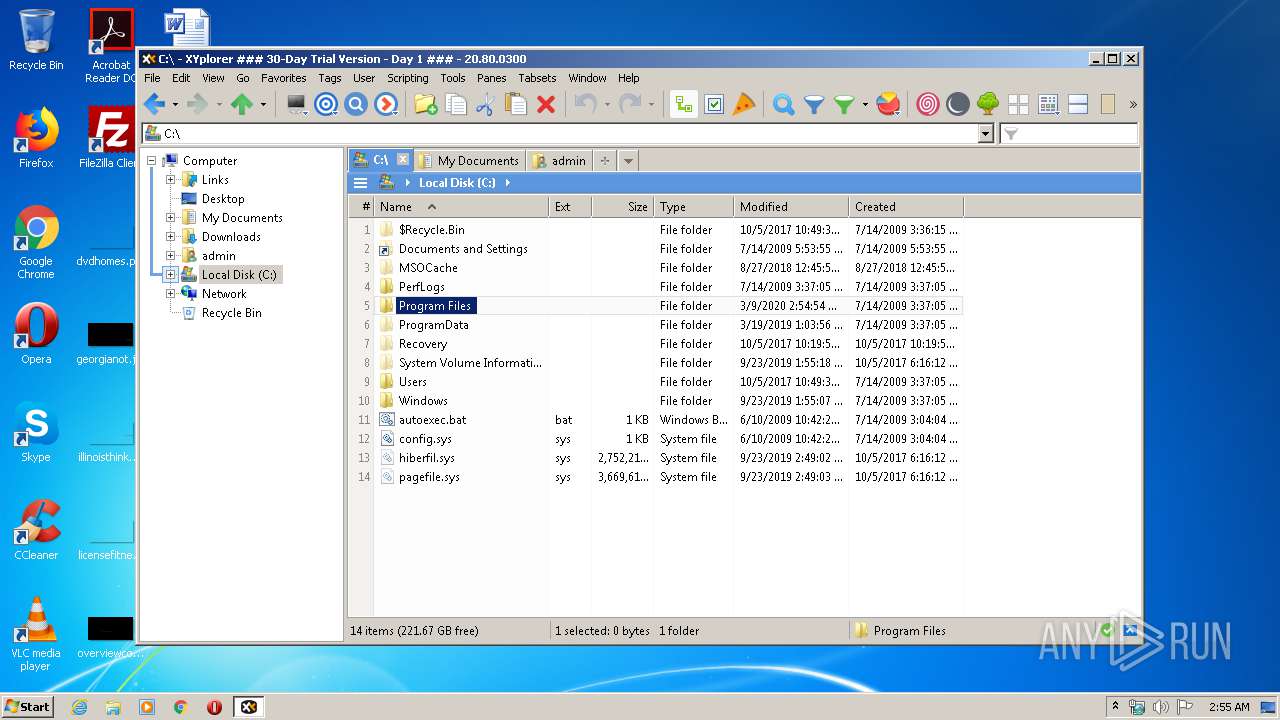Click the blue circle magnifier toolbar icon

point(356,104)
